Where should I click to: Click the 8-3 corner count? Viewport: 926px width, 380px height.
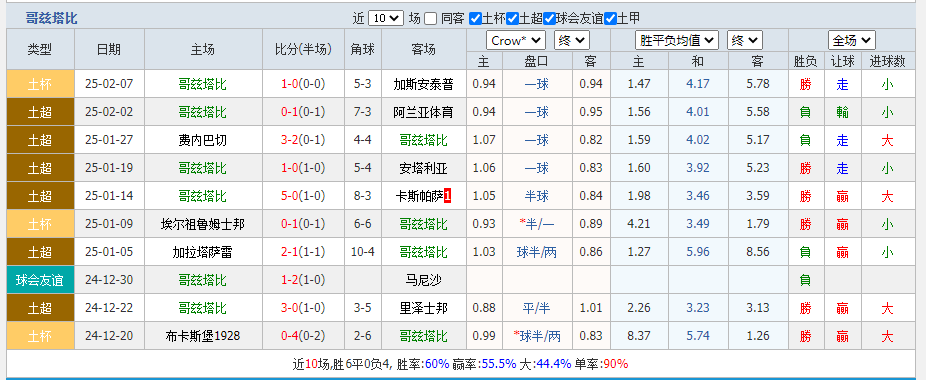pyautogui.click(x=363, y=196)
